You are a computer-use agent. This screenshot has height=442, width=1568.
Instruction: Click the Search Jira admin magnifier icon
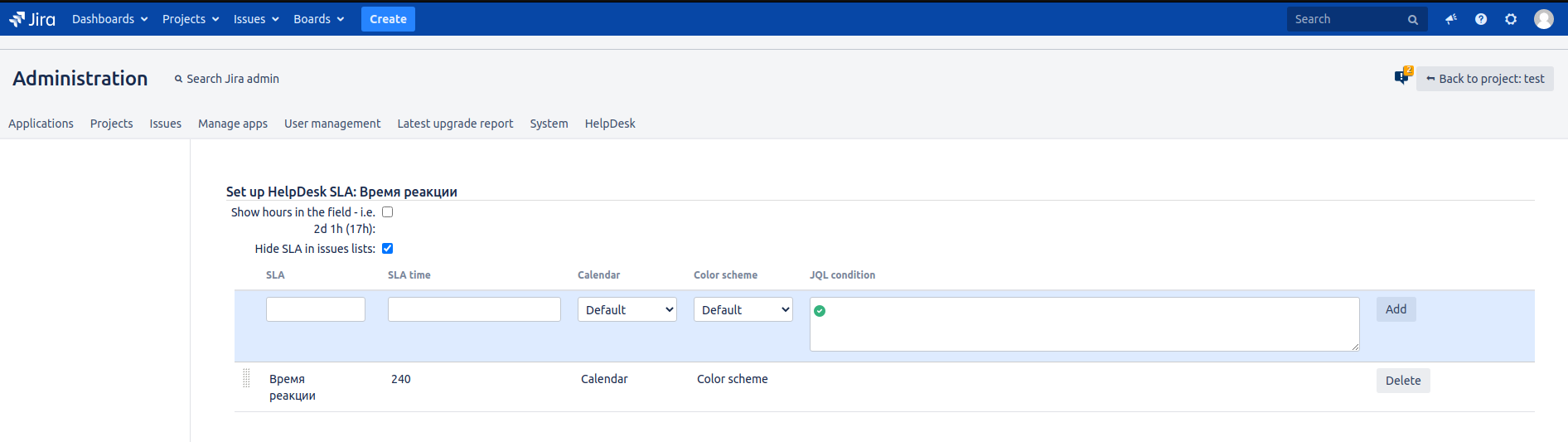178,79
